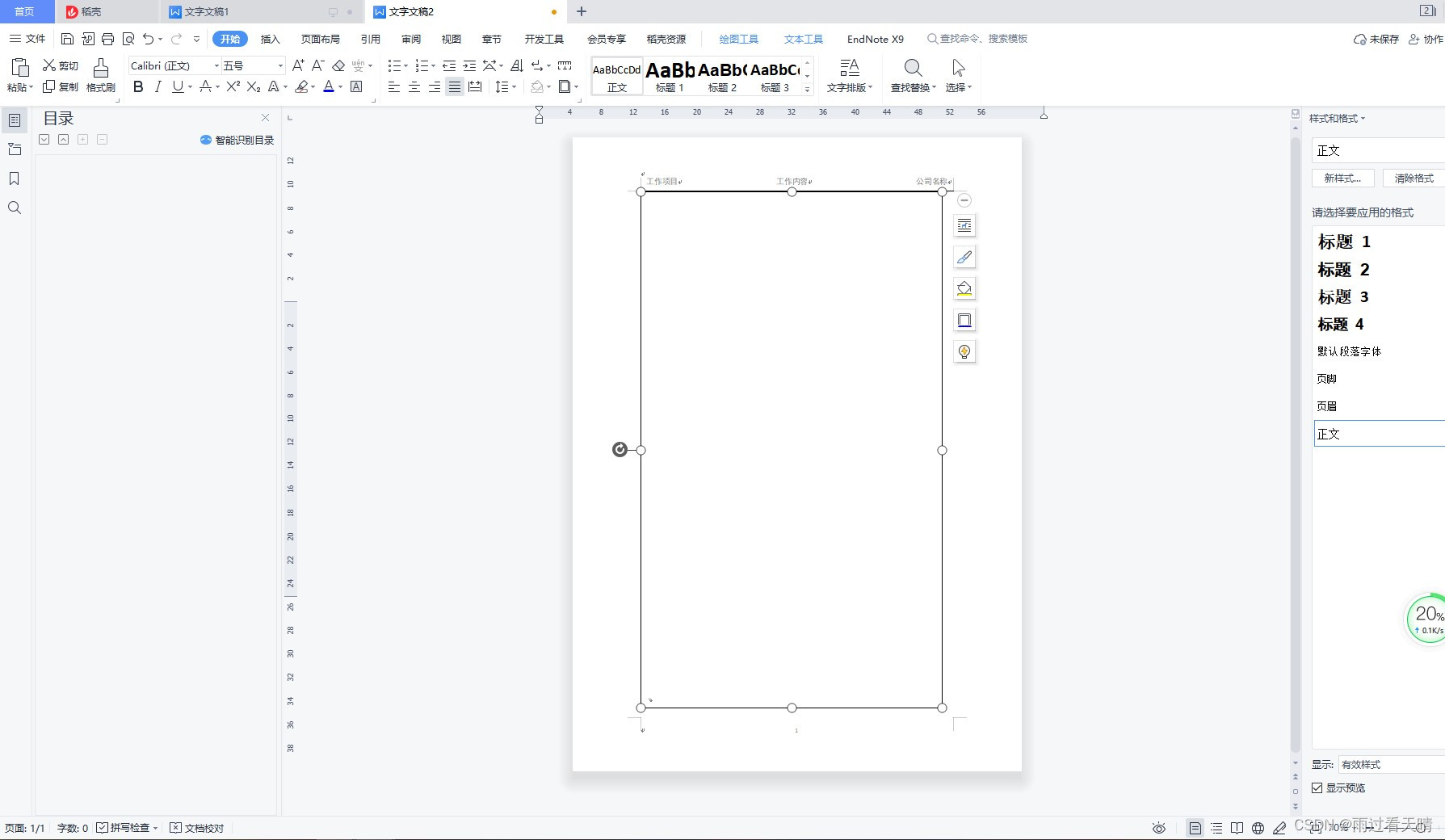Click the font color A red swatch

point(329,86)
